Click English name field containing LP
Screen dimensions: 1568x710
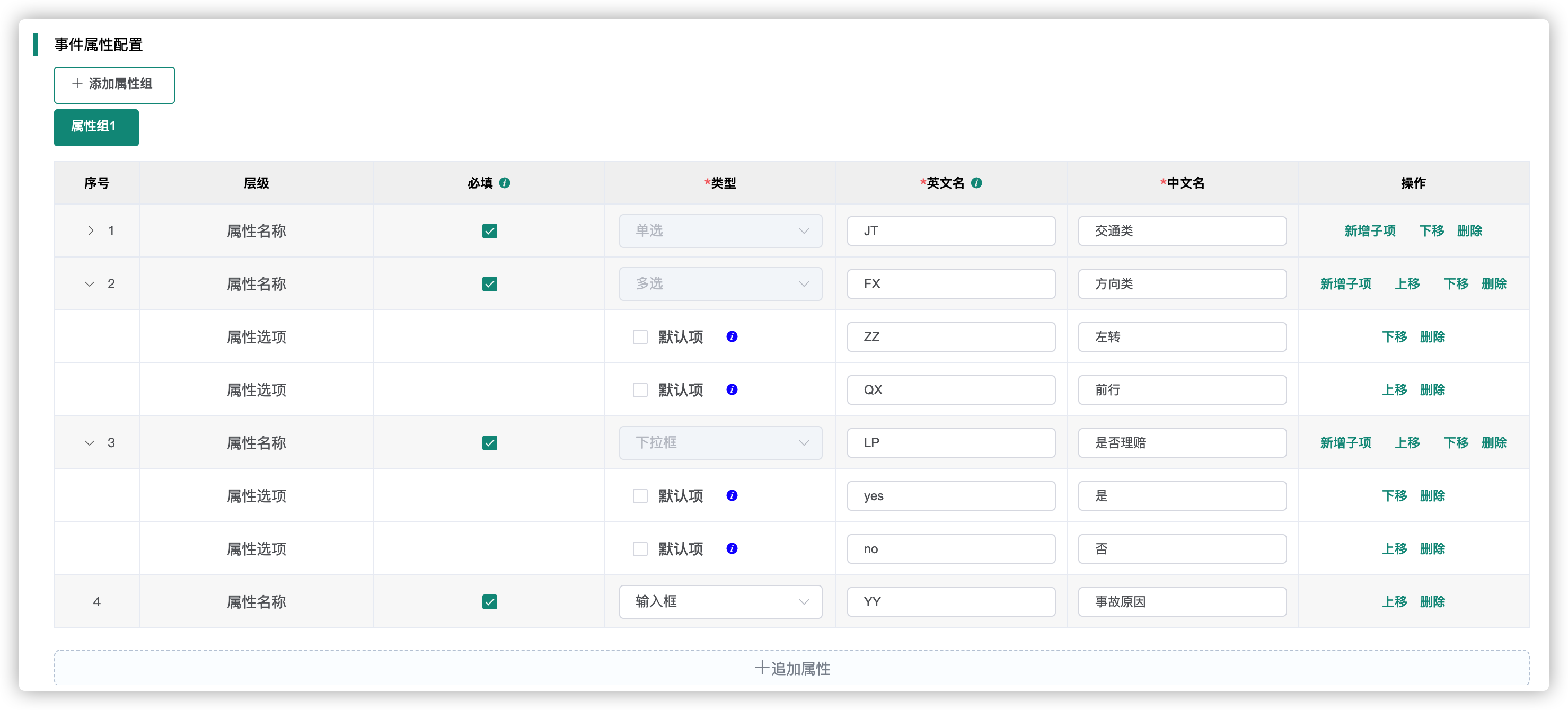pyautogui.click(x=951, y=442)
